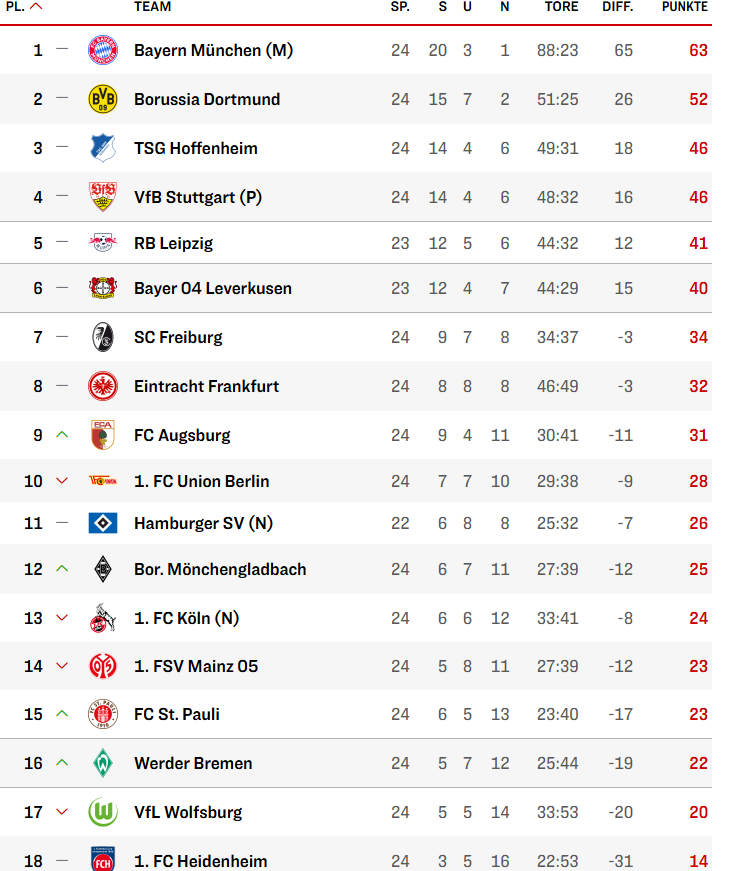Click the Eintracht Frankfurt eagle crest
This screenshot has width=731, height=871.
click(x=103, y=386)
